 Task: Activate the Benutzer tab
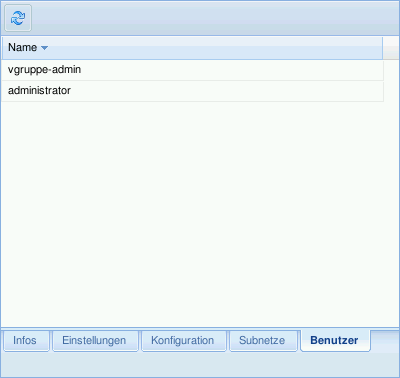pyautogui.click(x=335, y=341)
